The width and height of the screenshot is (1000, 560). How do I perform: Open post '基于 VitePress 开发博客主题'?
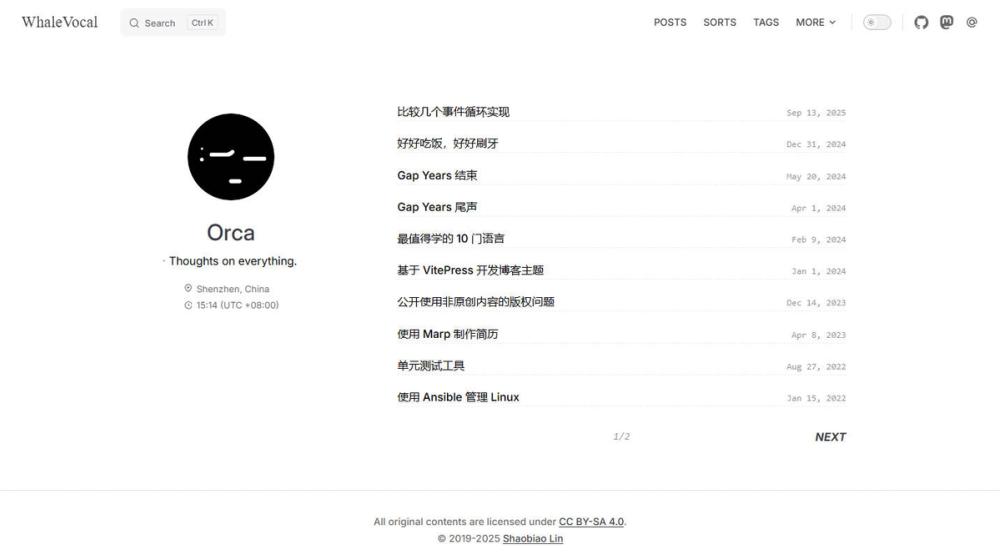tap(470, 270)
